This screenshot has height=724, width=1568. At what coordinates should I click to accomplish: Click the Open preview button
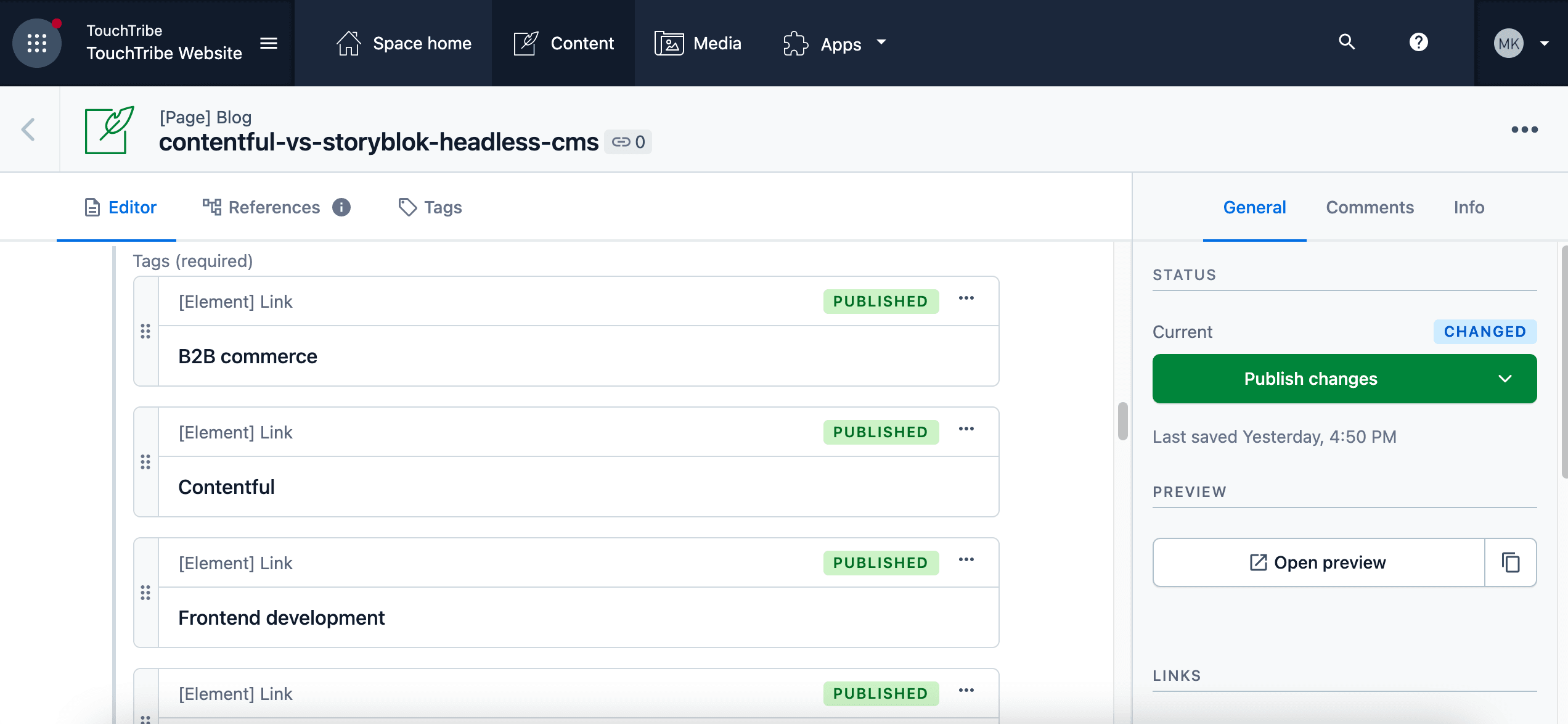[x=1318, y=562]
